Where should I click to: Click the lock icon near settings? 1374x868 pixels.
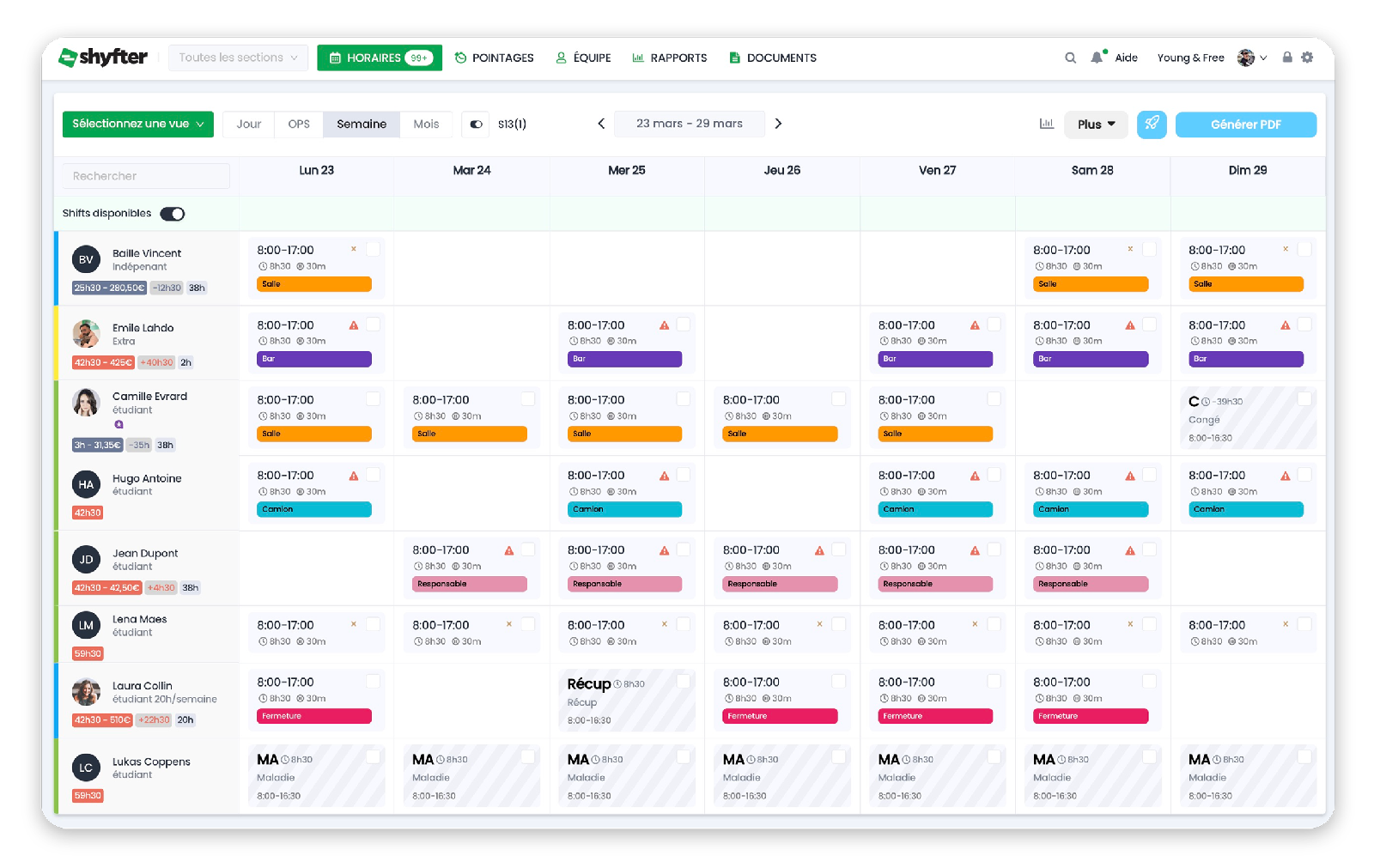pos(1286,58)
